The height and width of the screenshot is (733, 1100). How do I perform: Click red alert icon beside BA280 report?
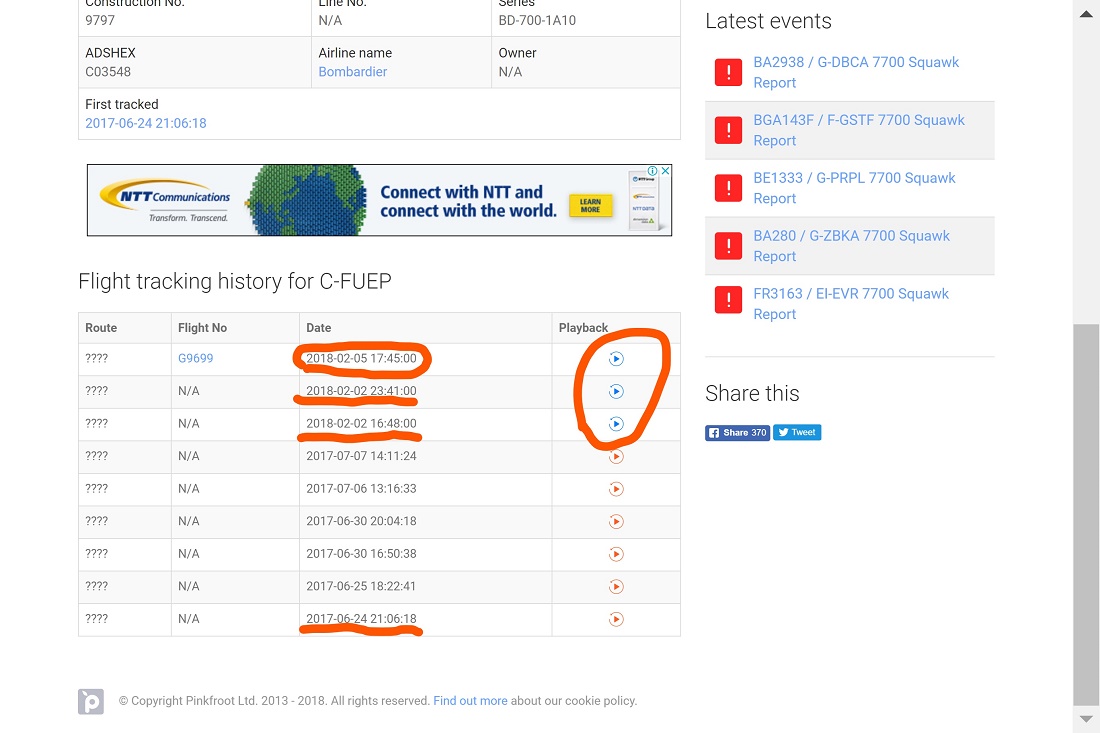pyautogui.click(x=728, y=246)
